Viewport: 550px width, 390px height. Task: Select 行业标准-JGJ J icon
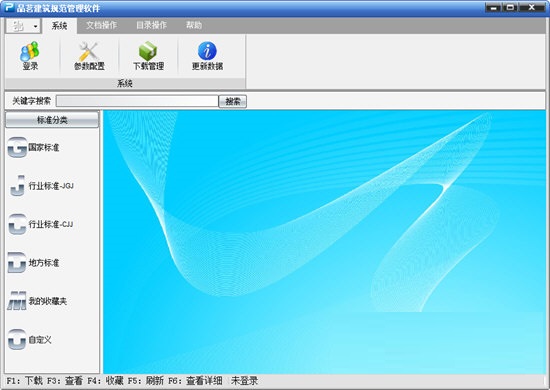tap(17, 186)
